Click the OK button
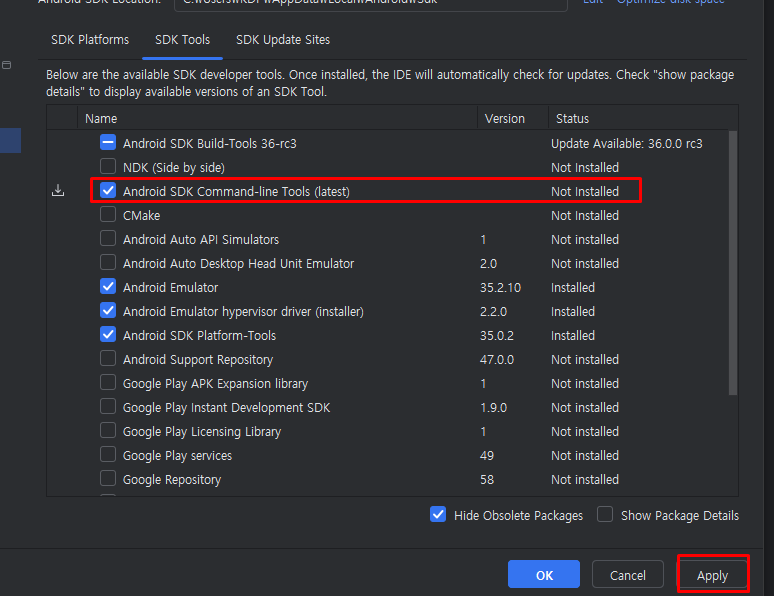This screenshot has height=596, width=774. [544, 575]
